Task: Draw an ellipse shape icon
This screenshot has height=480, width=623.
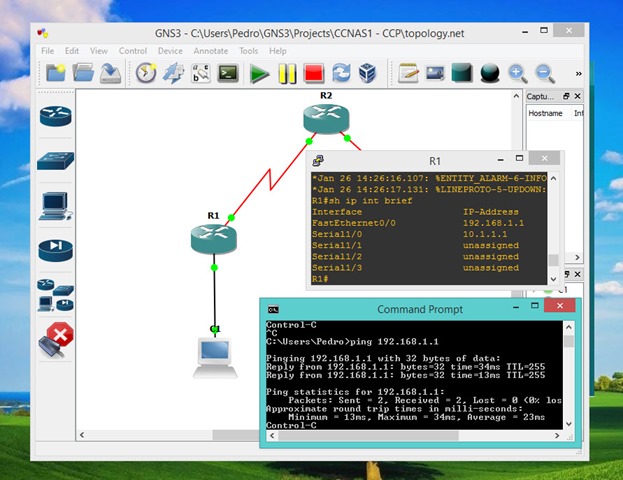Action: coord(490,73)
